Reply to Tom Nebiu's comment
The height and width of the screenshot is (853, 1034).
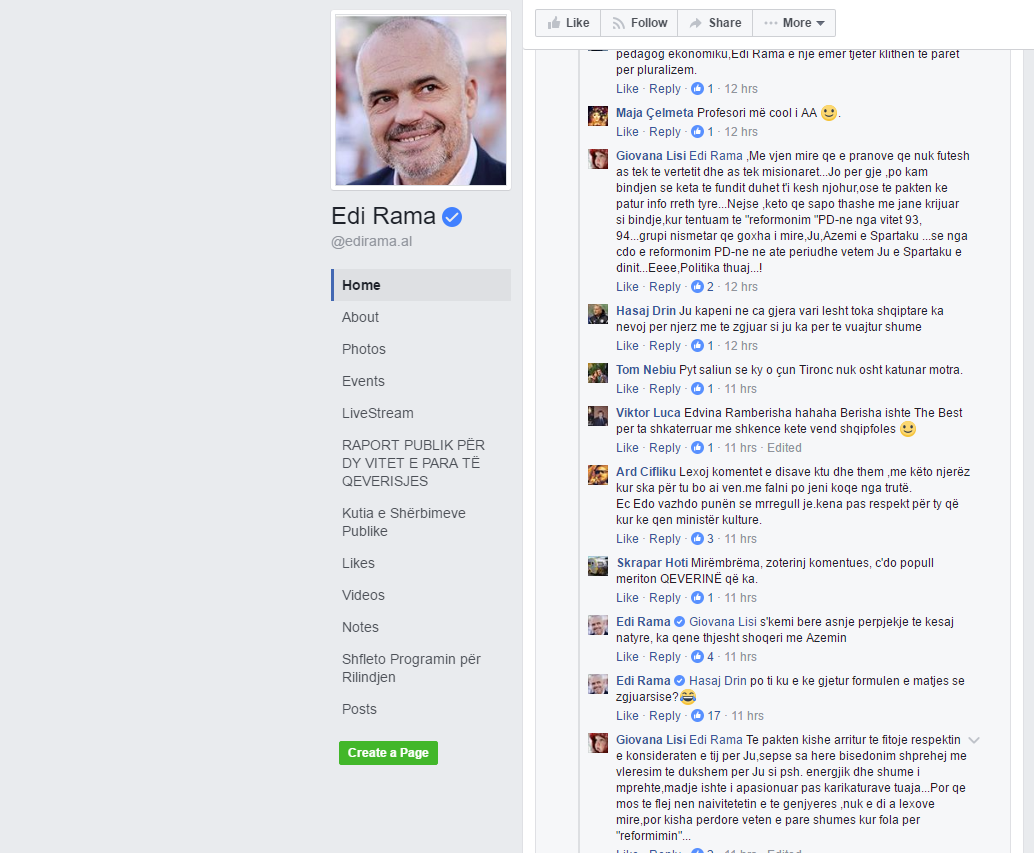[664, 389]
